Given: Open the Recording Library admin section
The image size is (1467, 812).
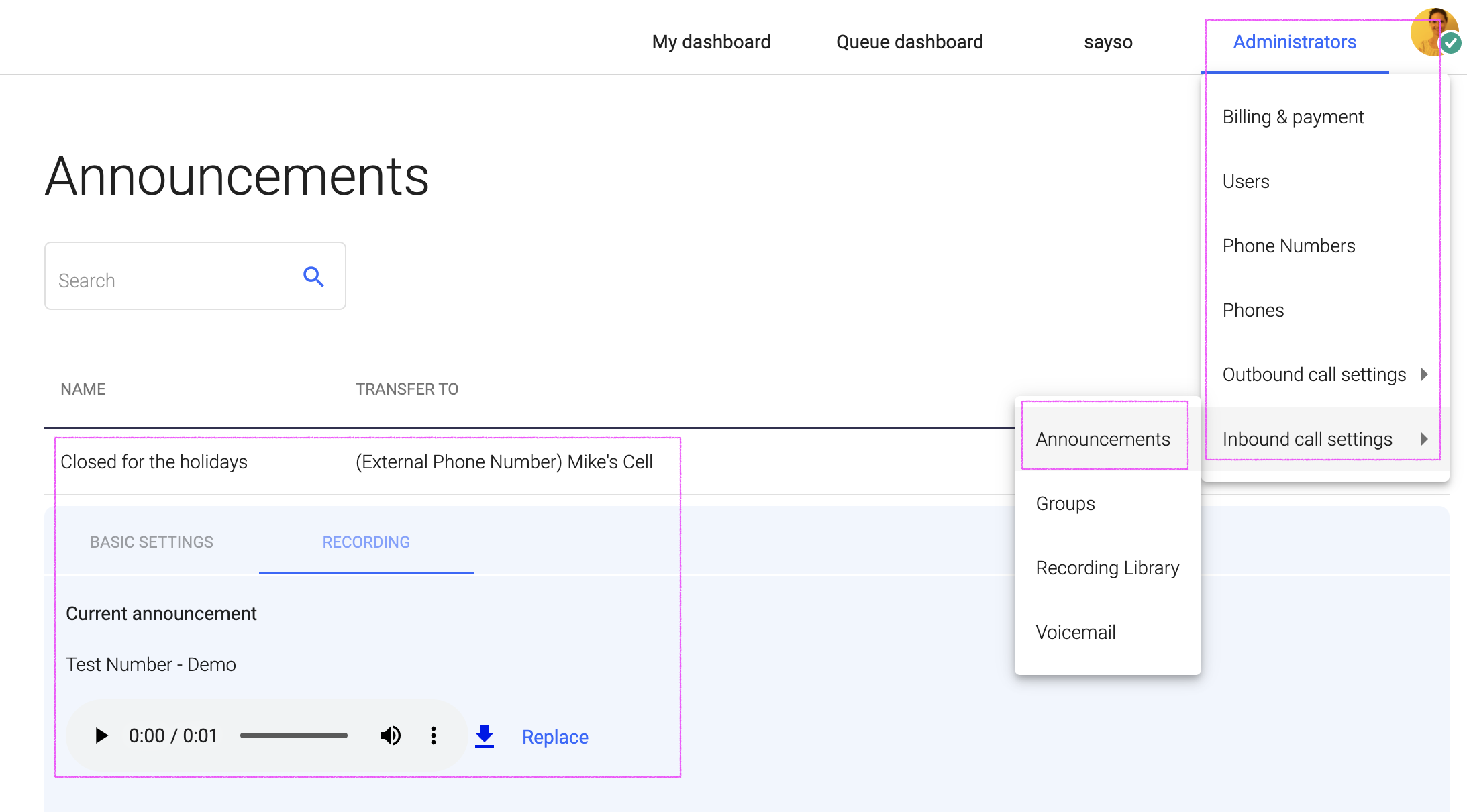Looking at the screenshot, I should tap(1107, 567).
